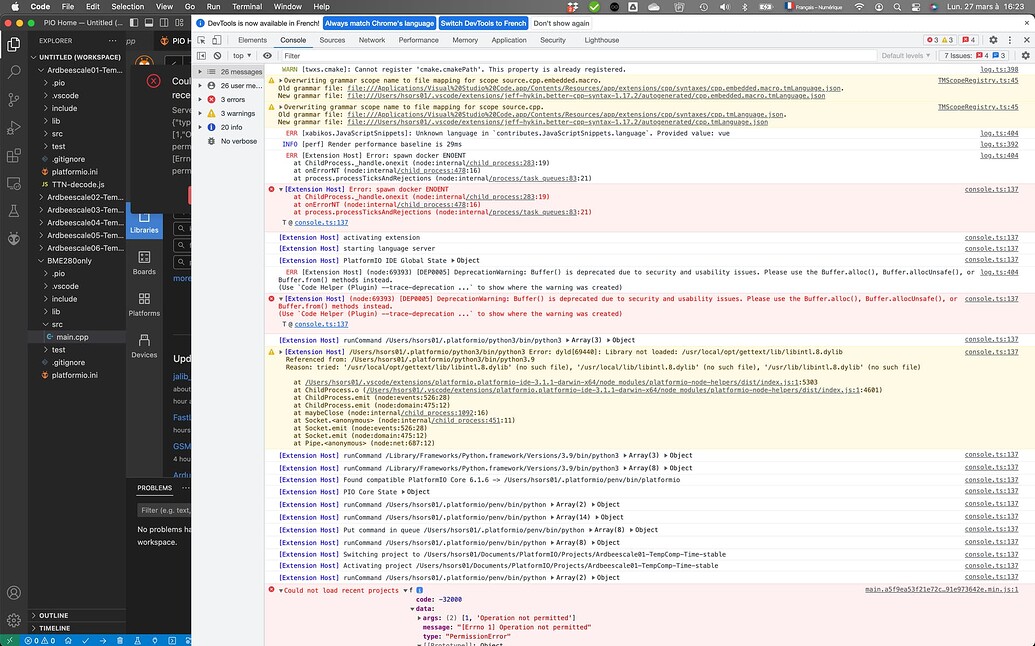The height and width of the screenshot is (646, 1035).
Task: Switch to the Performance tab
Action: [418, 40]
